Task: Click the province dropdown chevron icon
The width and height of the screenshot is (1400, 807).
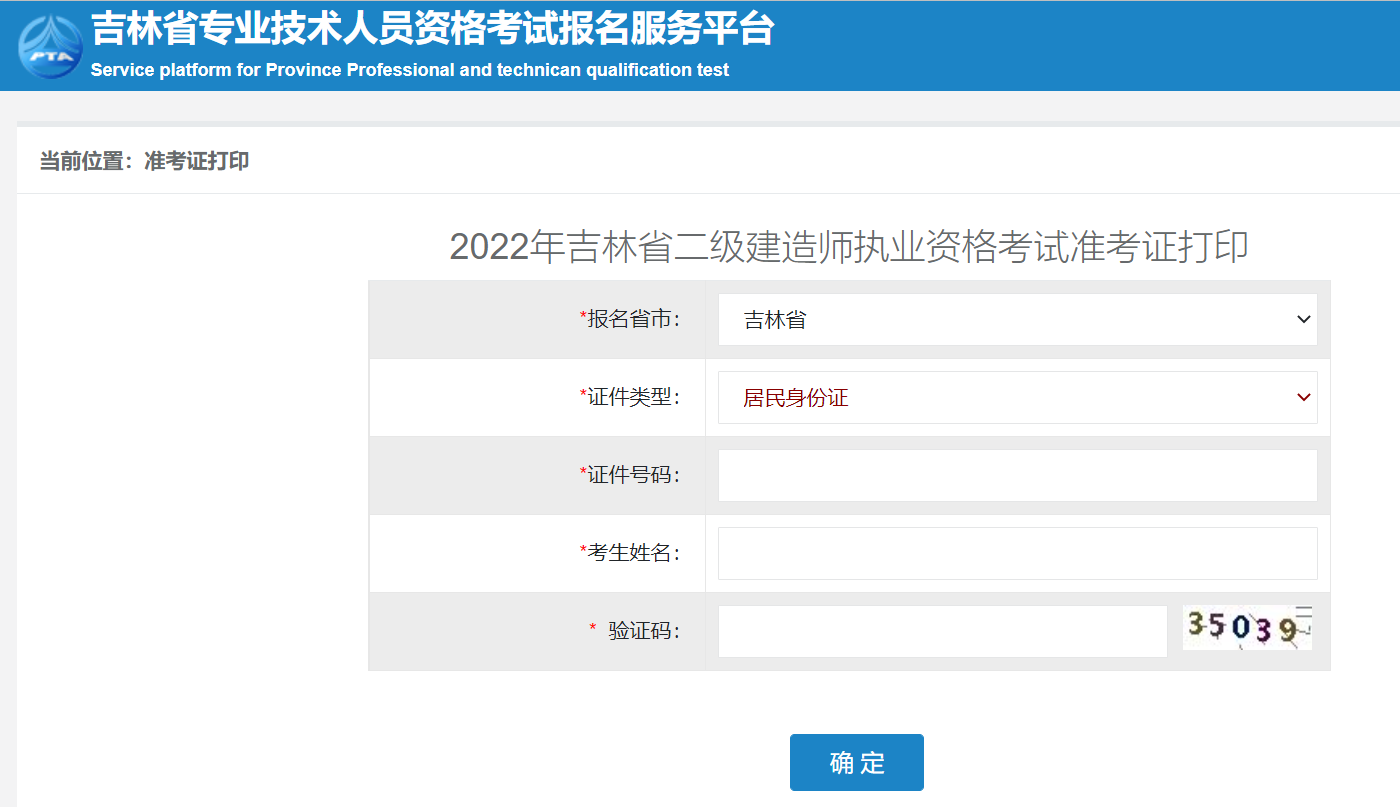Action: [x=1303, y=319]
